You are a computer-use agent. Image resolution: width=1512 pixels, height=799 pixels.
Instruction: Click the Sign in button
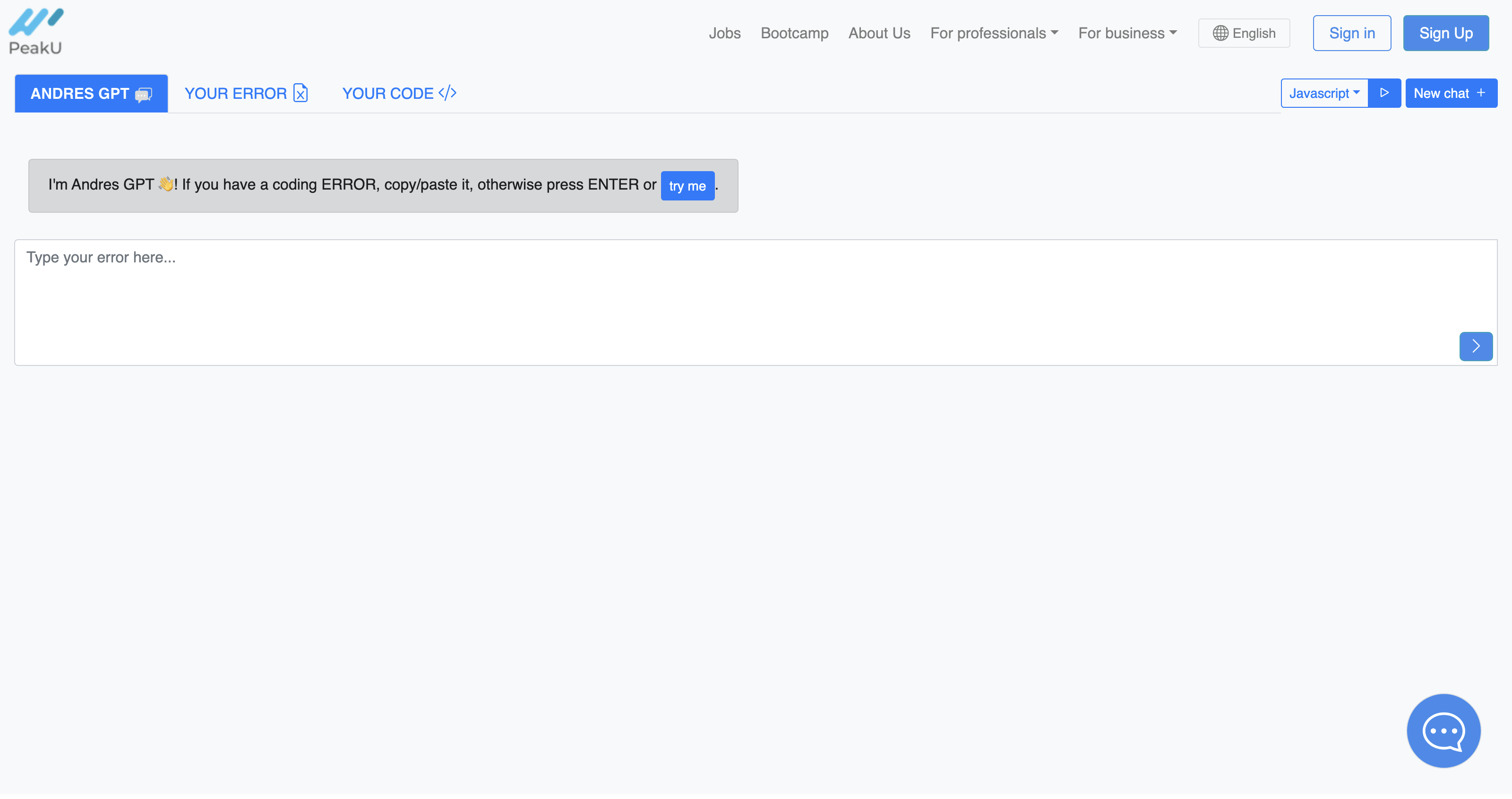click(1352, 33)
